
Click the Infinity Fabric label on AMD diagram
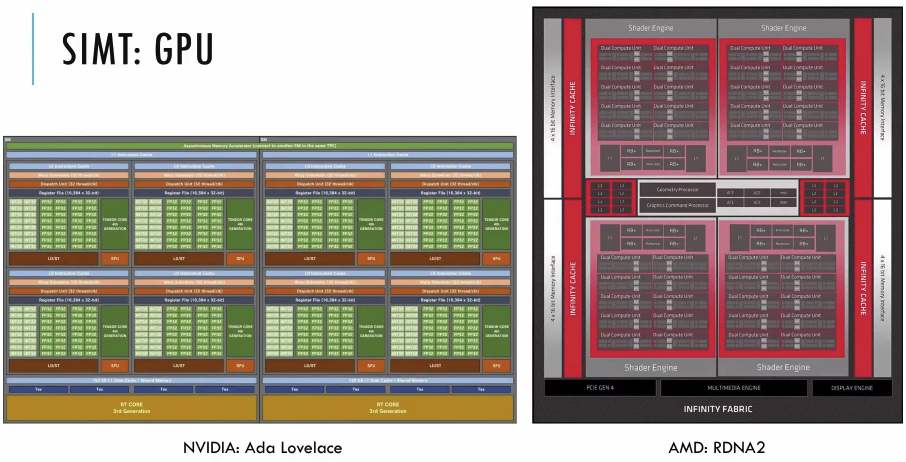coord(716,408)
